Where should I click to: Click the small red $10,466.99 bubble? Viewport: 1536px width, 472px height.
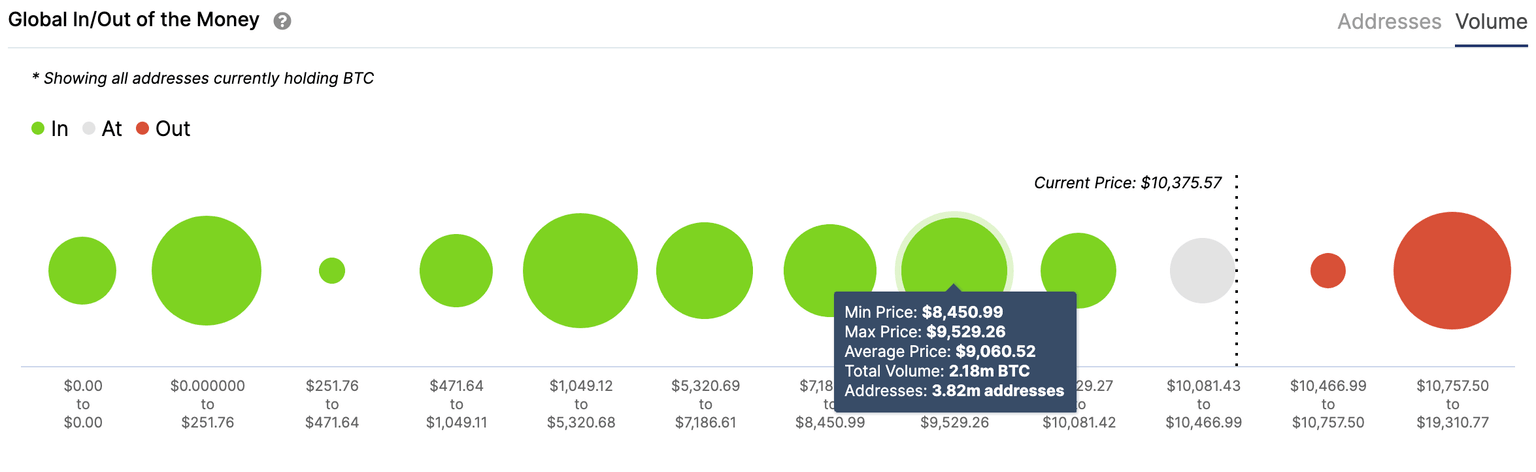tap(1328, 270)
